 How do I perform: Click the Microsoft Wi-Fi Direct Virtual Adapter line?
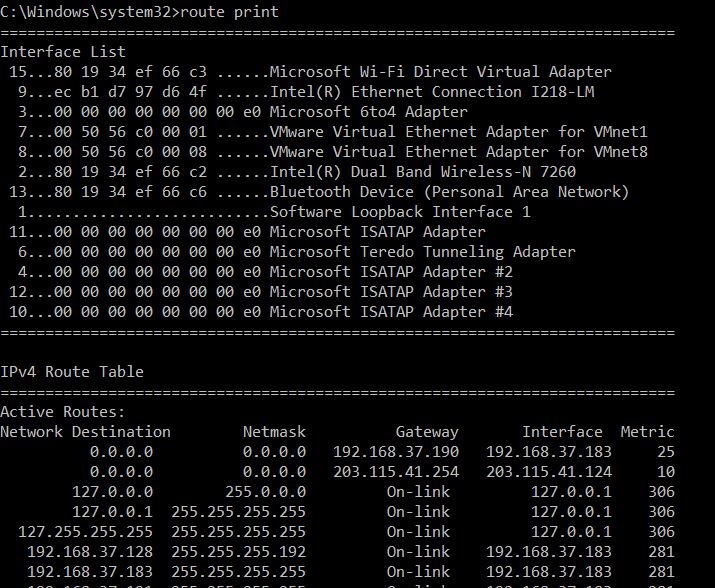click(440, 72)
